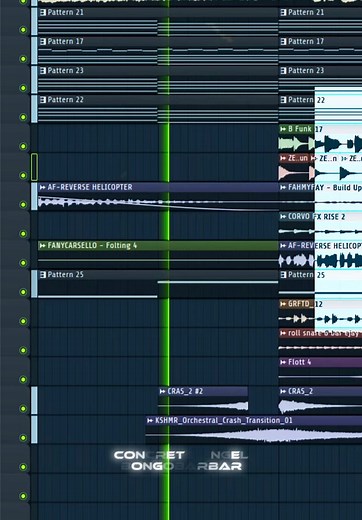Open the ZE..un audio clip menu icon
Screen dimensions: 362x520
[283, 158]
